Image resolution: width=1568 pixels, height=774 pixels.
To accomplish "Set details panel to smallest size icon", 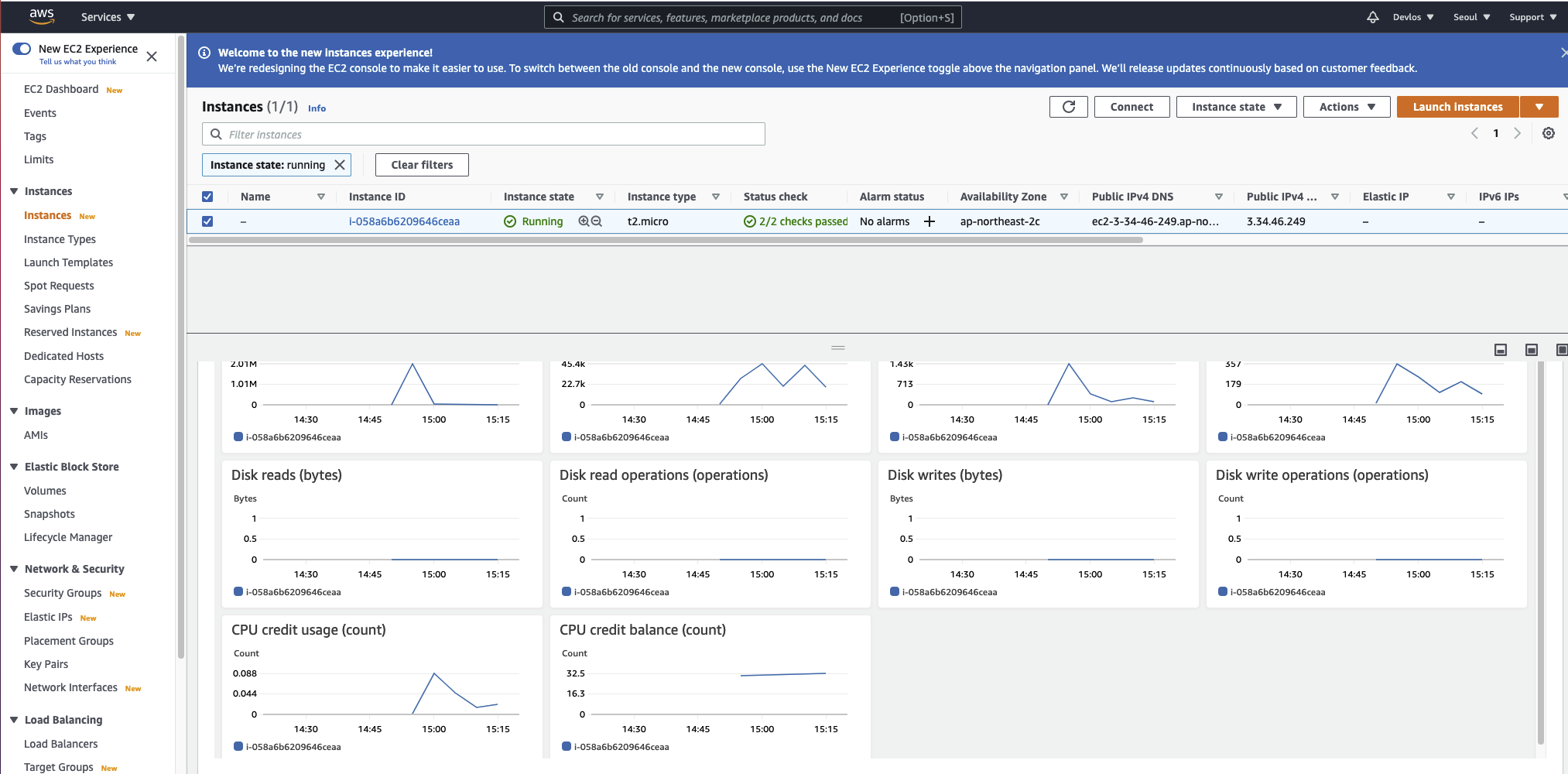I will pos(1501,350).
